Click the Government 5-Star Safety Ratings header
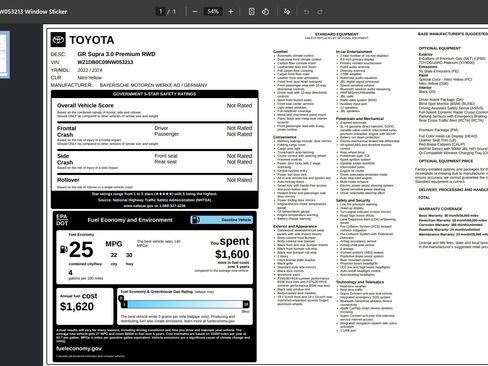Image resolution: width=488 pixels, height=366 pixels. pyautogui.click(x=154, y=94)
